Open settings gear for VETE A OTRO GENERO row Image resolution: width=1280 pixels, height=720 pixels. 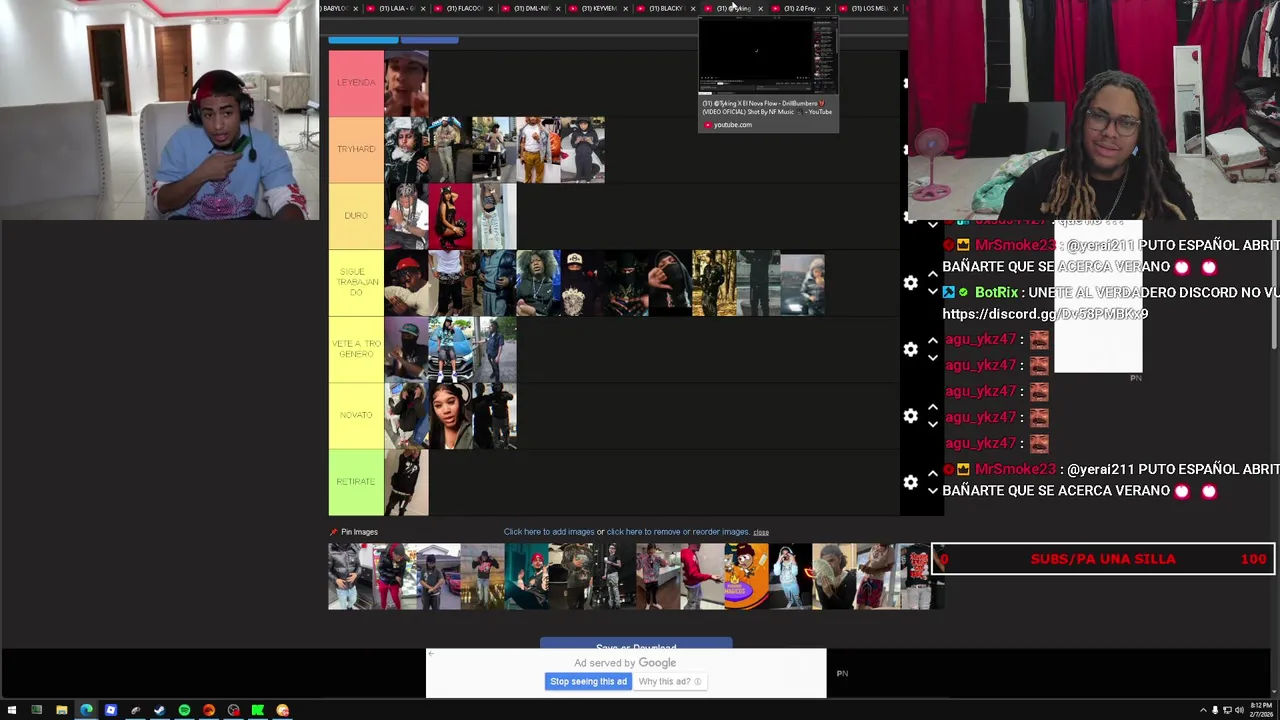910,349
